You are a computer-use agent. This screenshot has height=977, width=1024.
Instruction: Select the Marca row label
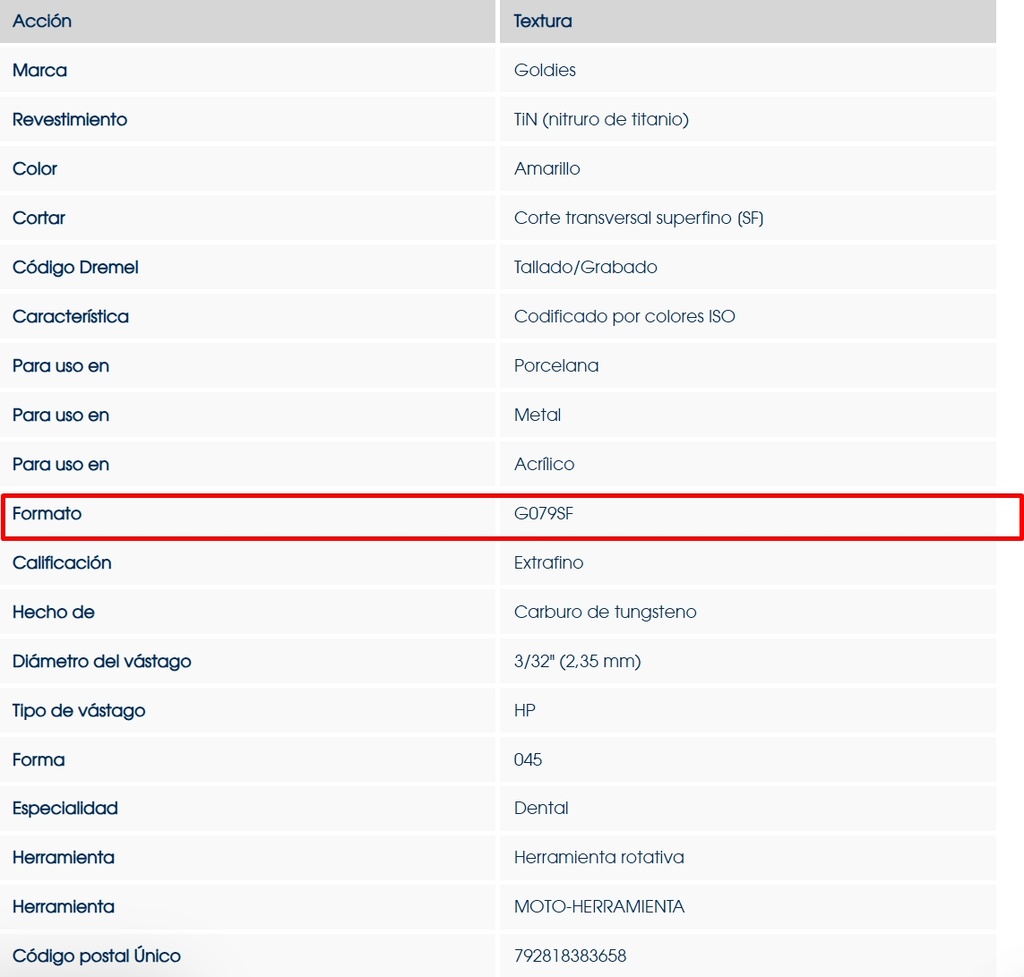[40, 70]
